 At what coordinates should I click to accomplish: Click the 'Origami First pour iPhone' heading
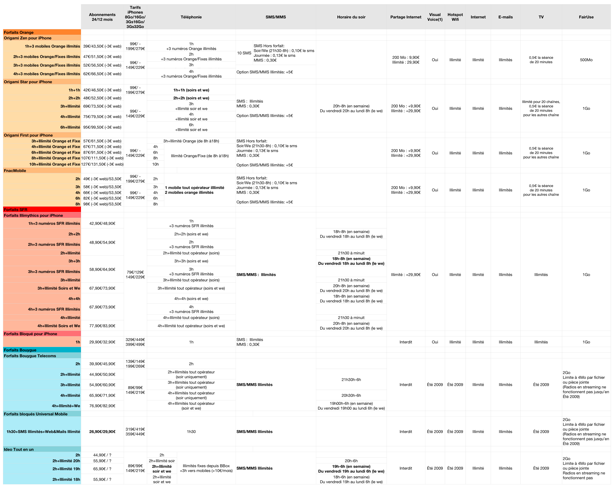pos(28,135)
